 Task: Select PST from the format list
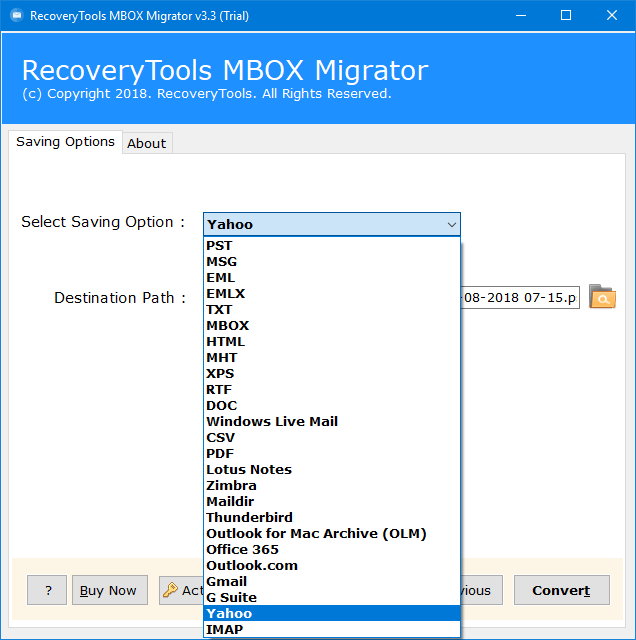click(219, 245)
